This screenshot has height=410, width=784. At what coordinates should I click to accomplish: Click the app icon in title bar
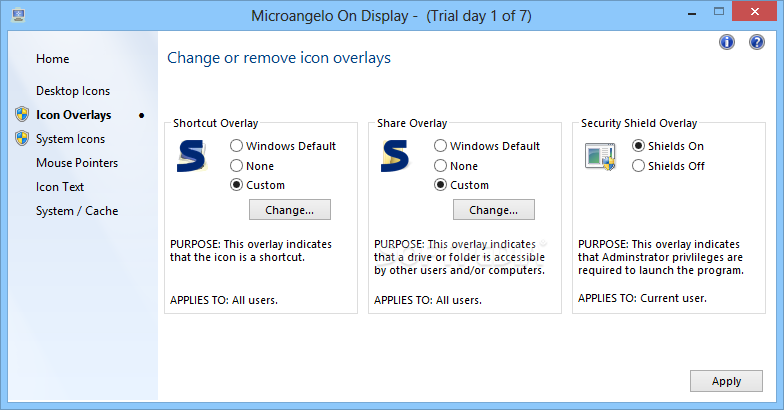[x=19, y=15]
